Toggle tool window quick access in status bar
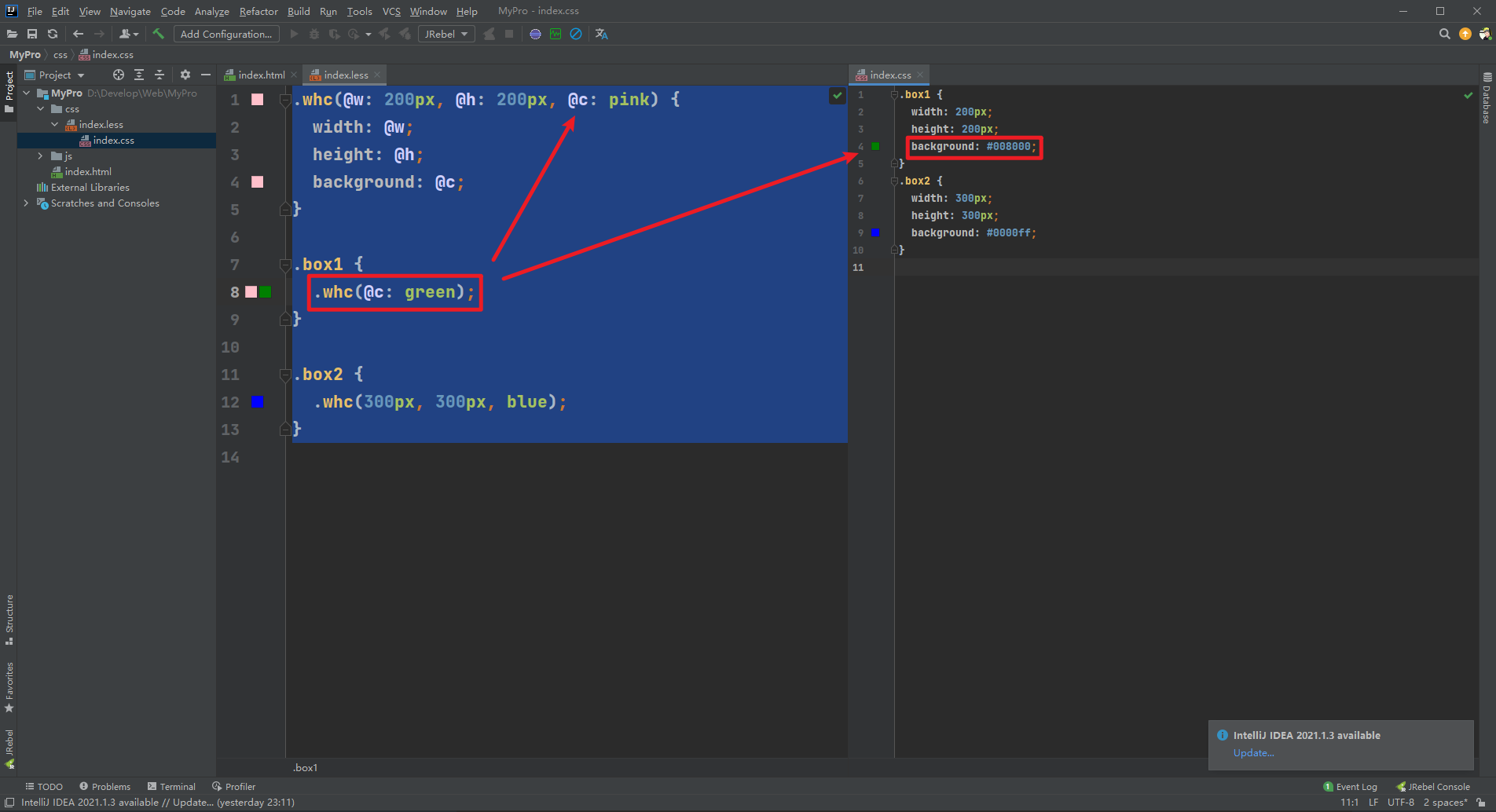Viewport: 1496px width, 812px height. pos(9,803)
